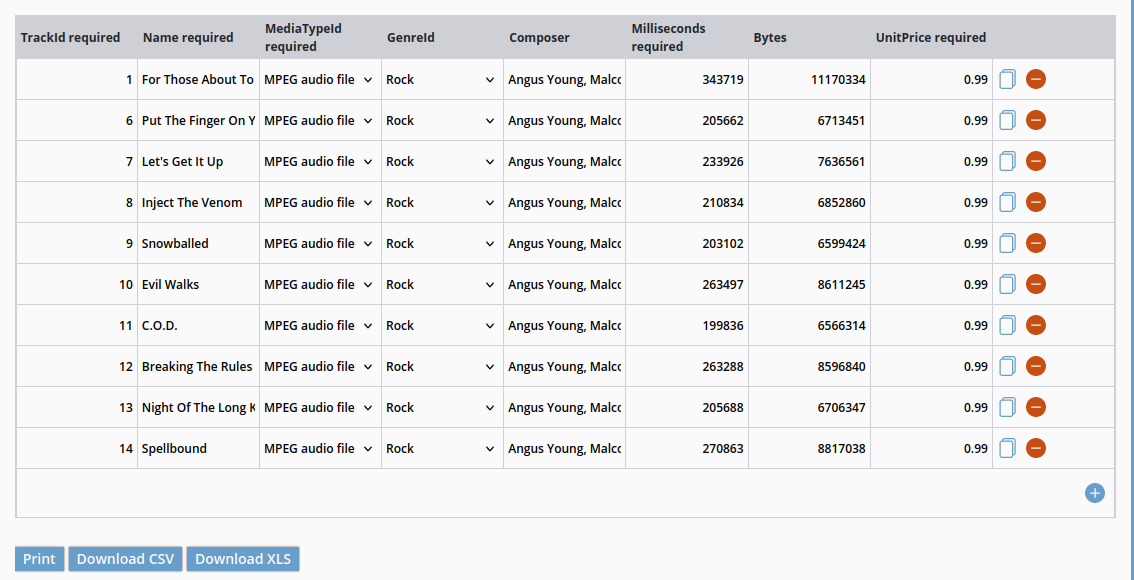Screen dimensions: 1134x580
Task: Edit the Bytes field showing 6566314
Action: 809,325
